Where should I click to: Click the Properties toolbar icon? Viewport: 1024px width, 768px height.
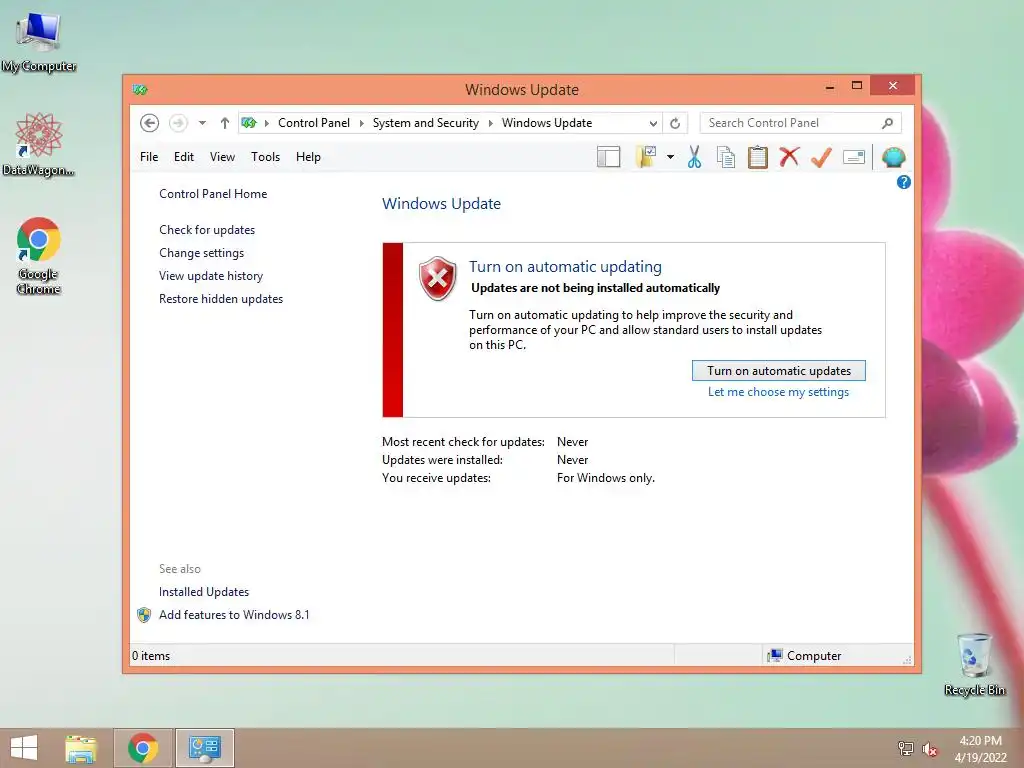pyautogui.click(x=854, y=157)
